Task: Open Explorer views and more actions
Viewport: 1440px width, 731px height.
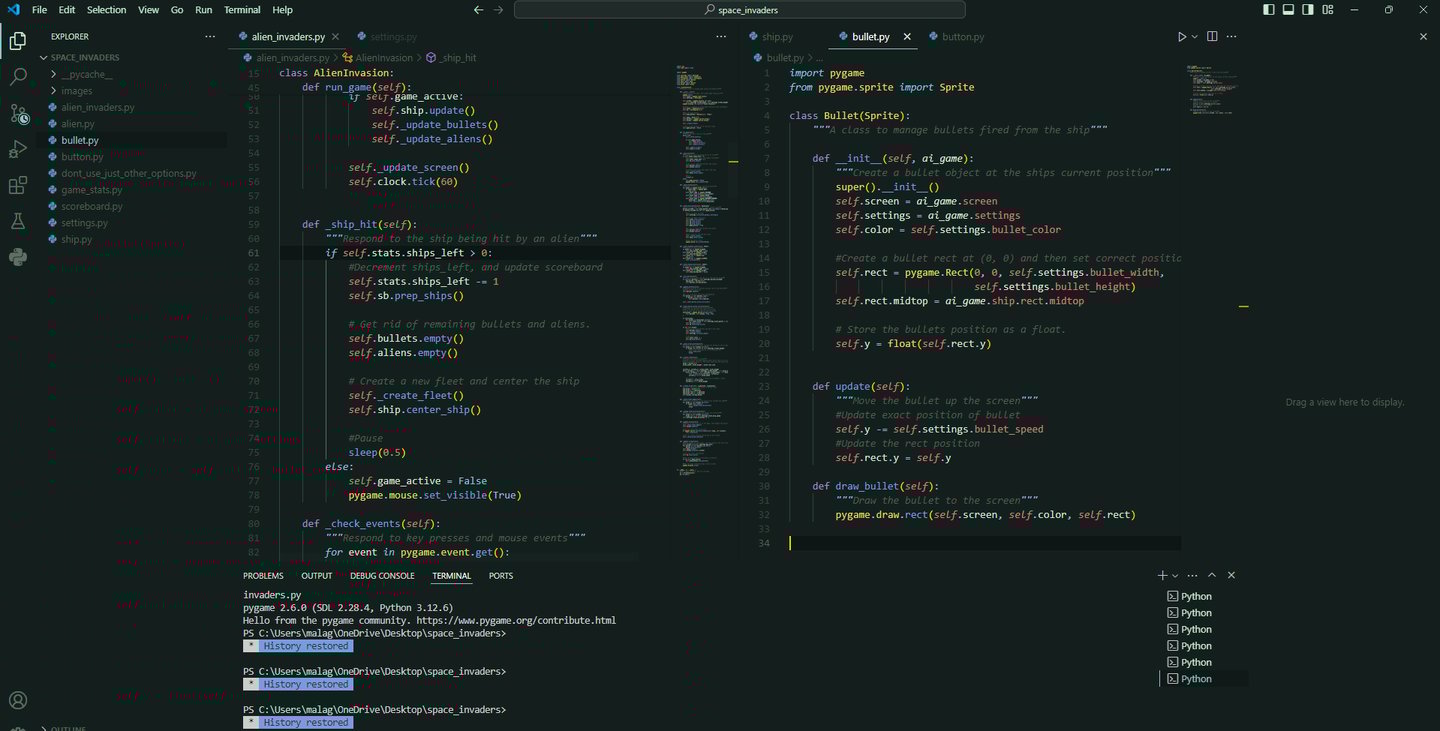Action: pos(210,37)
